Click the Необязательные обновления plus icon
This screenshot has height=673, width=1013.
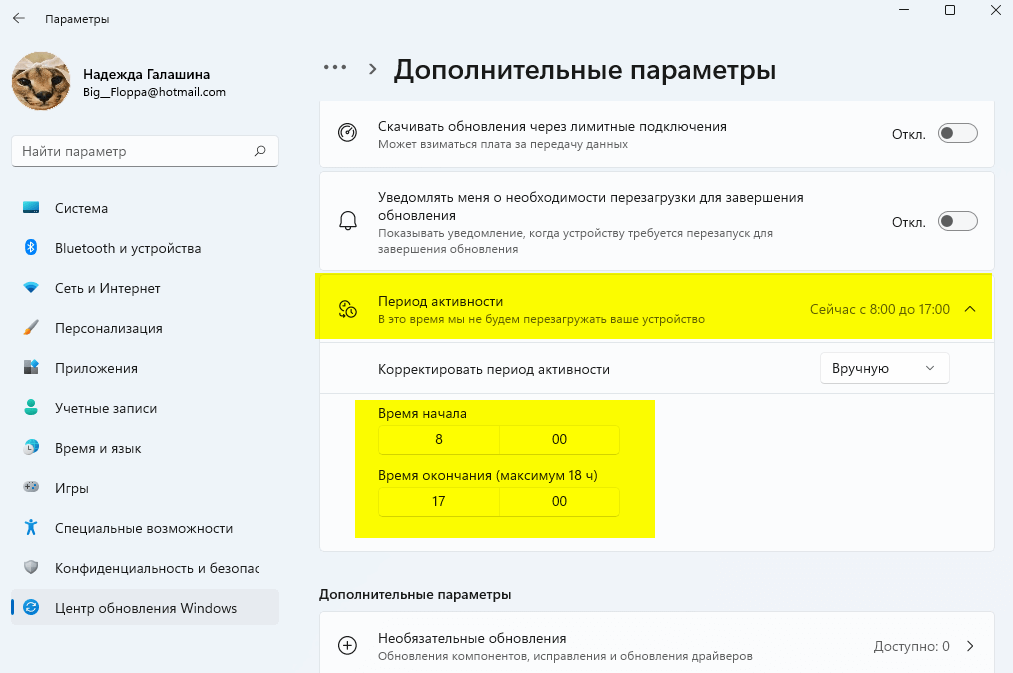click(x=348, y=645)
